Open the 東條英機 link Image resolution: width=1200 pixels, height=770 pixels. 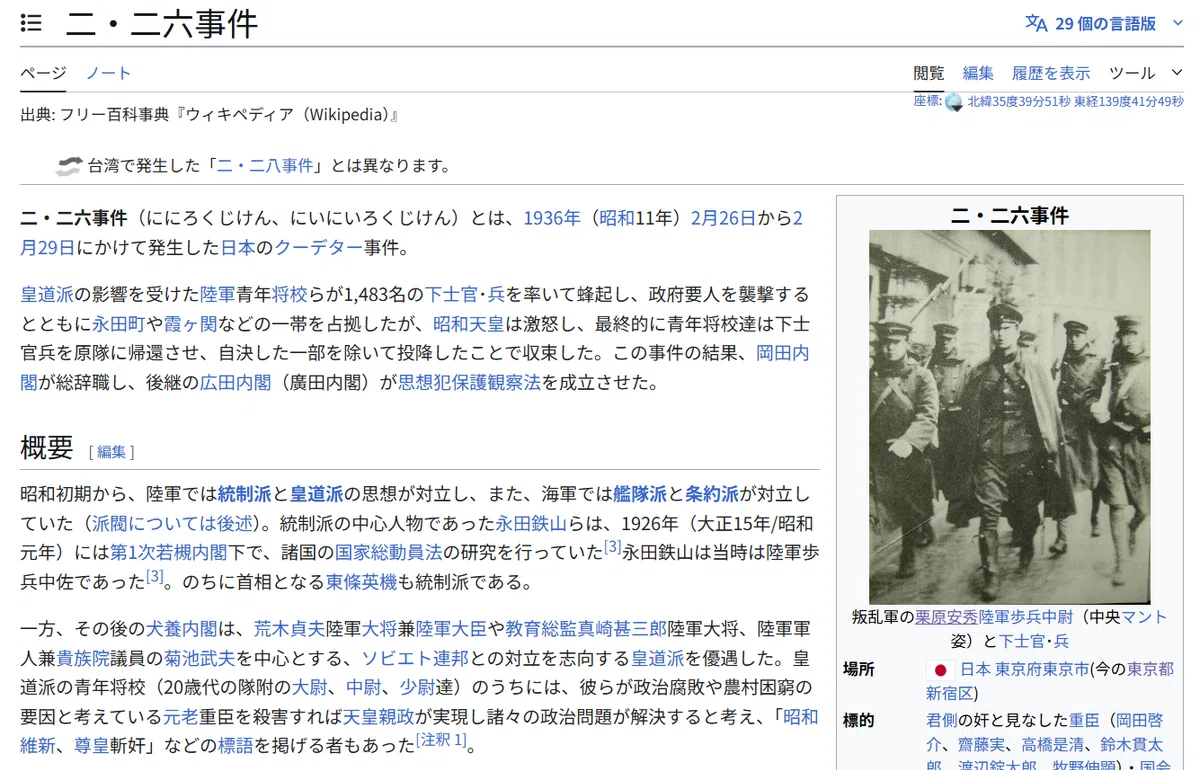pos(362,581)
